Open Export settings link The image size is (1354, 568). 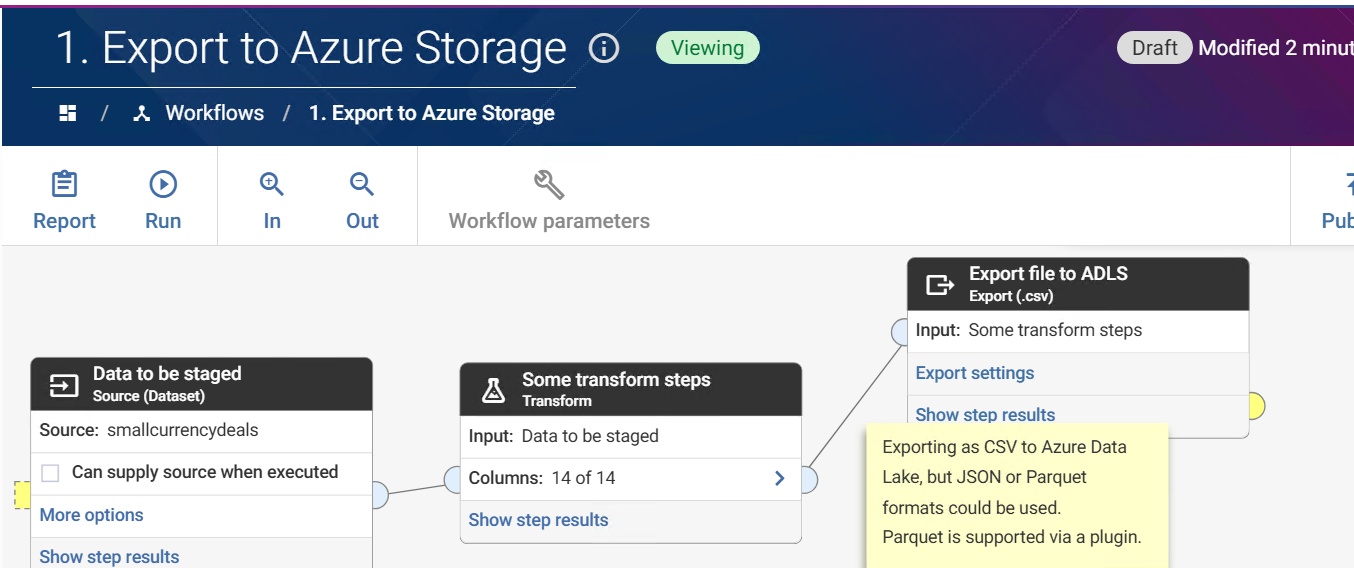[975, 373]
